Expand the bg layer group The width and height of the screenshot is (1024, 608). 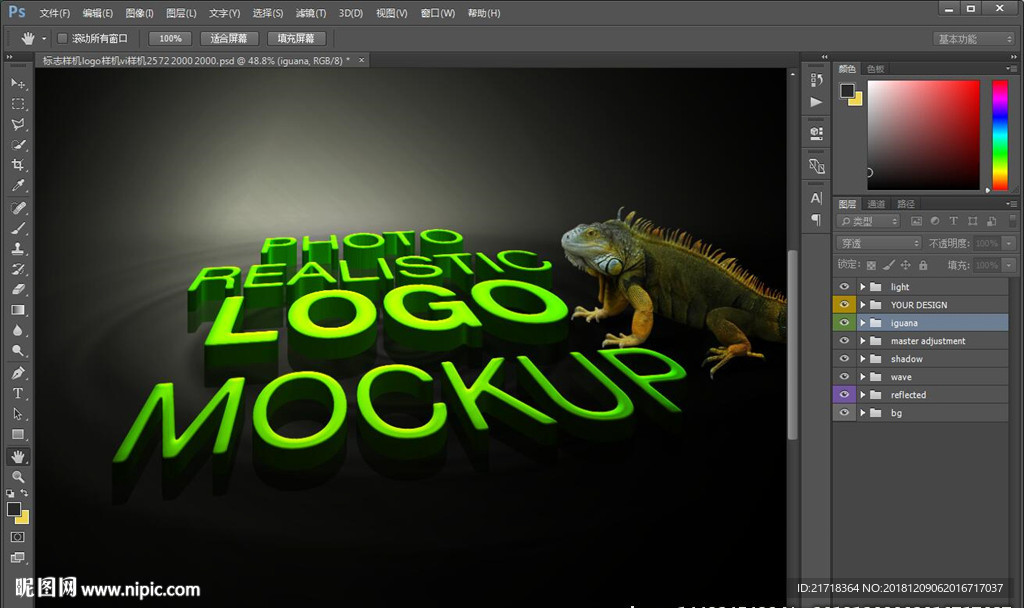coord(862,413)
